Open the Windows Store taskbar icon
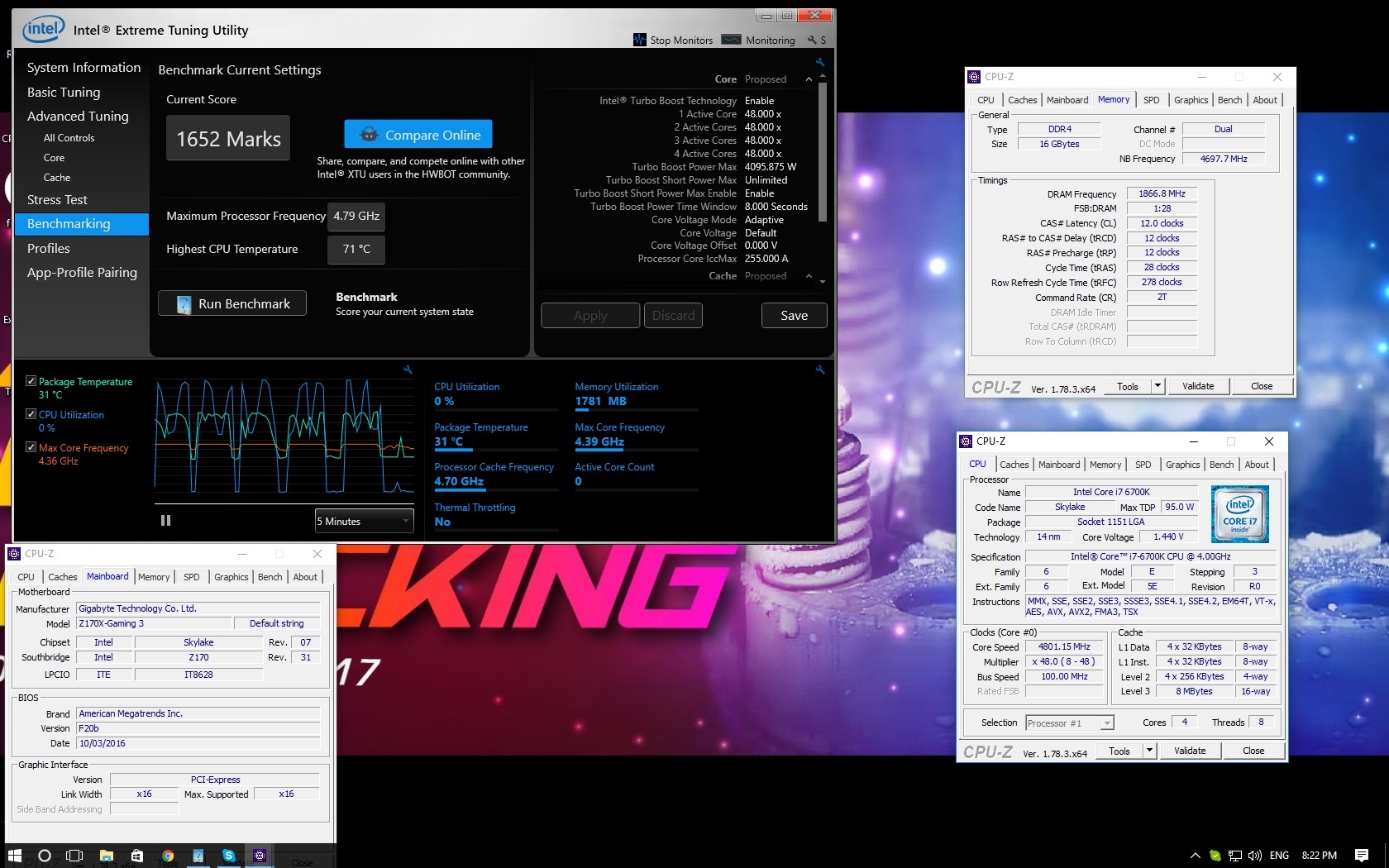The height and width of the screenshot is (868, 1389). [x=137, y=855]
